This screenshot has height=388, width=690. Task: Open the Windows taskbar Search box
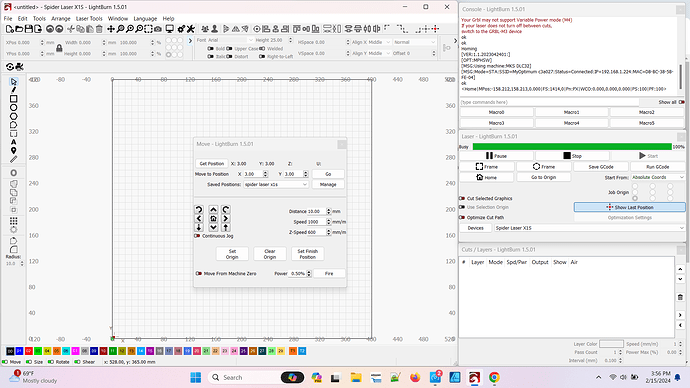(255, 377)
